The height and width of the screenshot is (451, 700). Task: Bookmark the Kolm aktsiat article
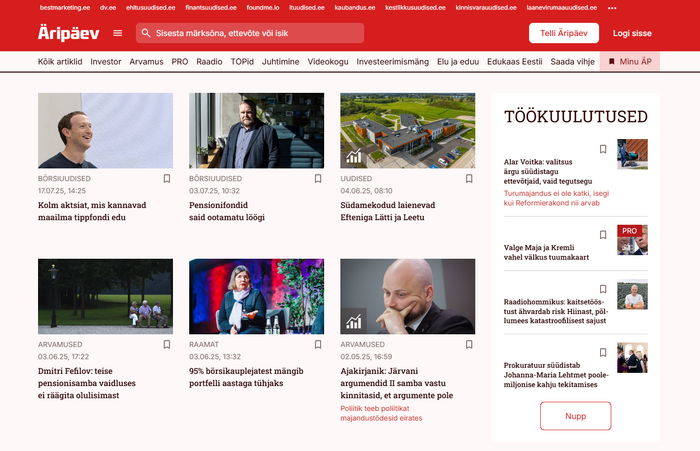click(166, 179)
